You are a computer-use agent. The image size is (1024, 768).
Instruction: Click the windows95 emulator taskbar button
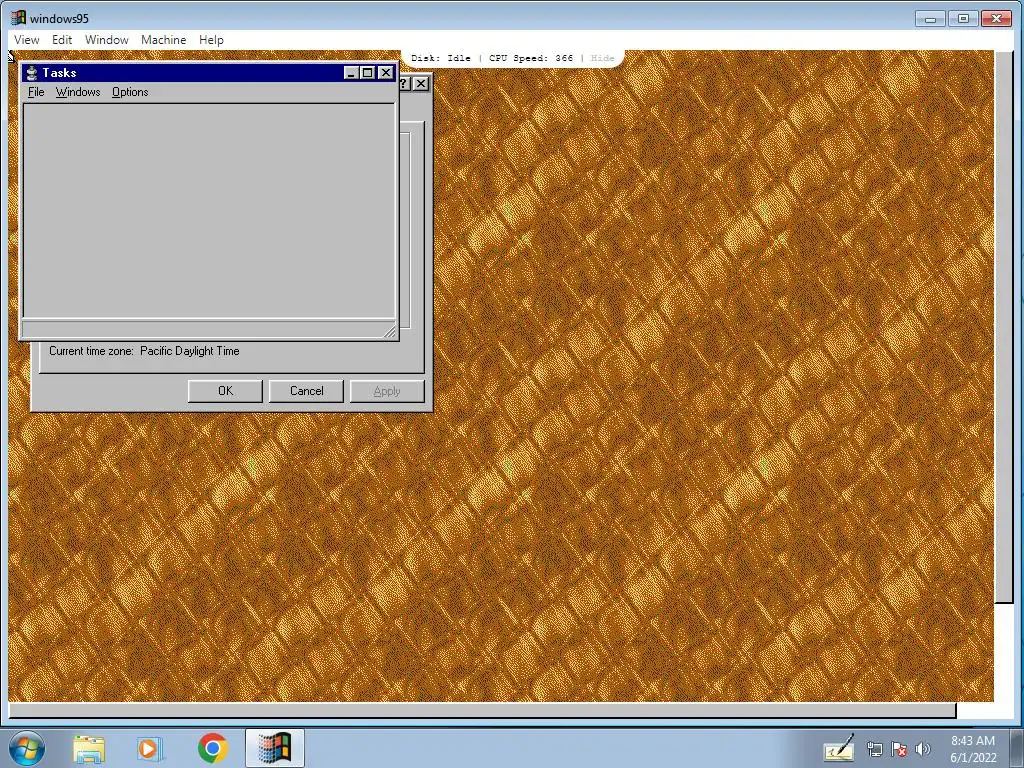tap(275, 748)
